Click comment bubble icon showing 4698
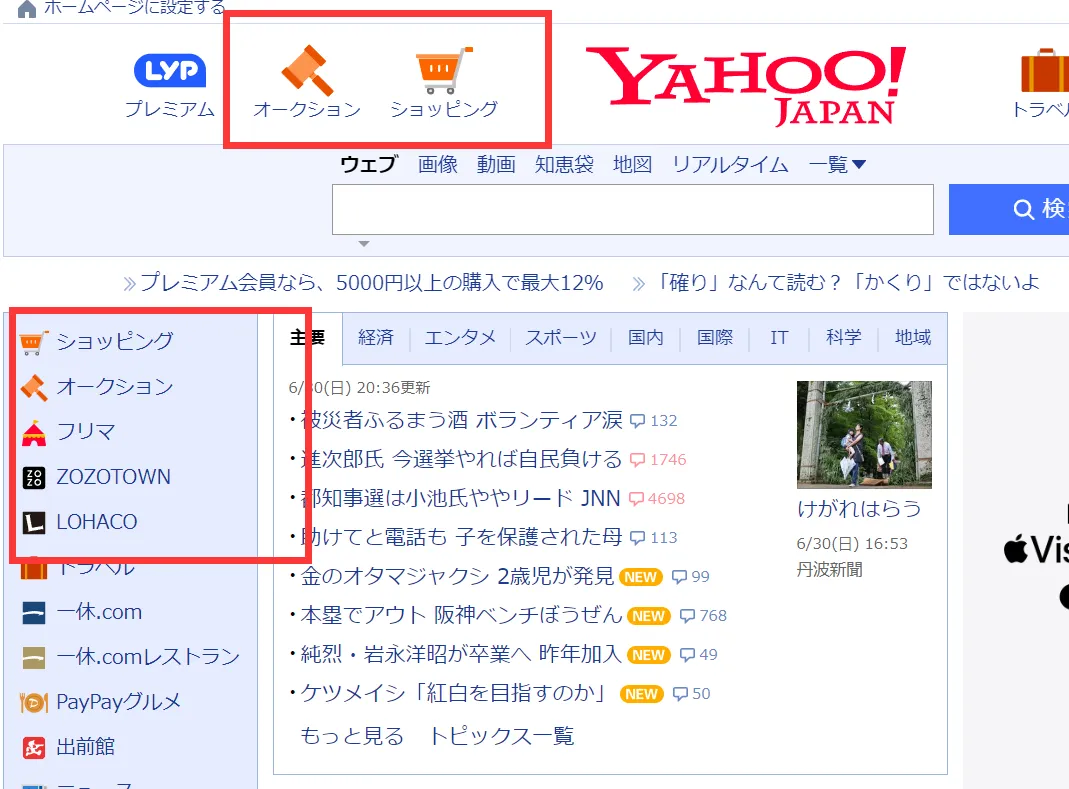This screenshot has height=789, width=1069. (635, 499)
